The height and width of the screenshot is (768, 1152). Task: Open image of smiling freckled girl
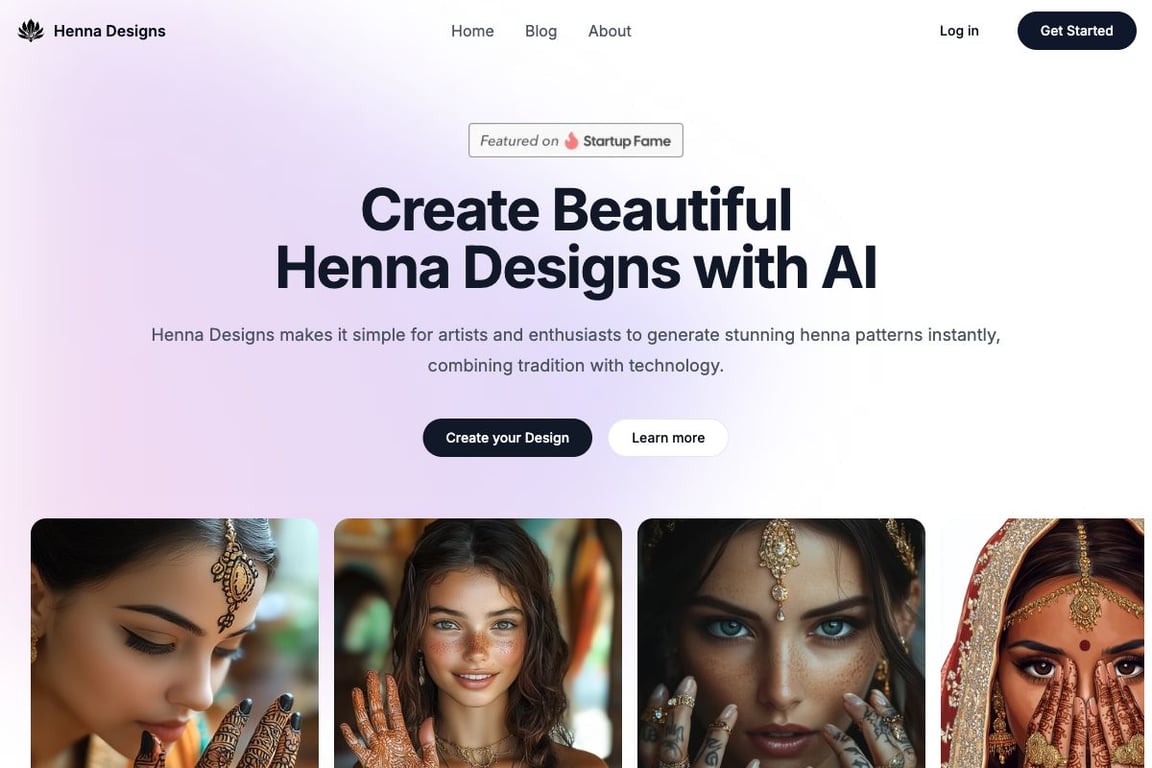click(478, 643)
